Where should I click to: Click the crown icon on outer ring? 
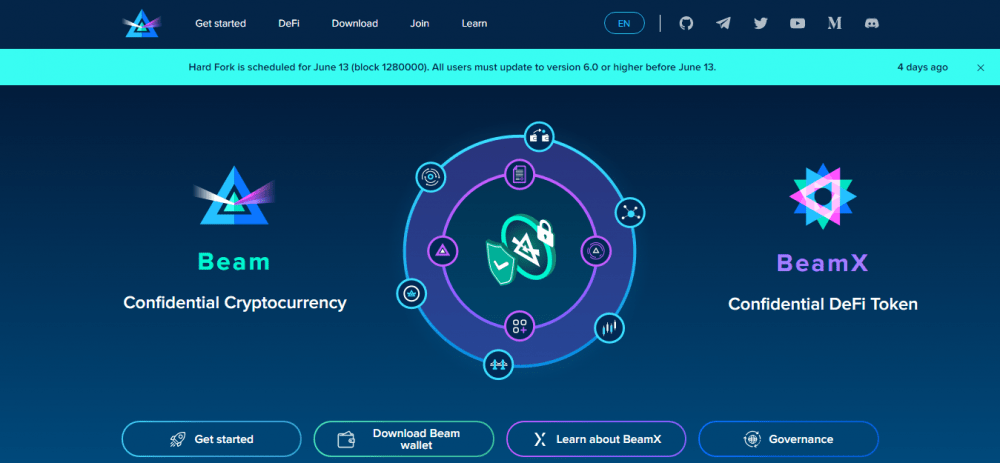click(x=411, y=293)
